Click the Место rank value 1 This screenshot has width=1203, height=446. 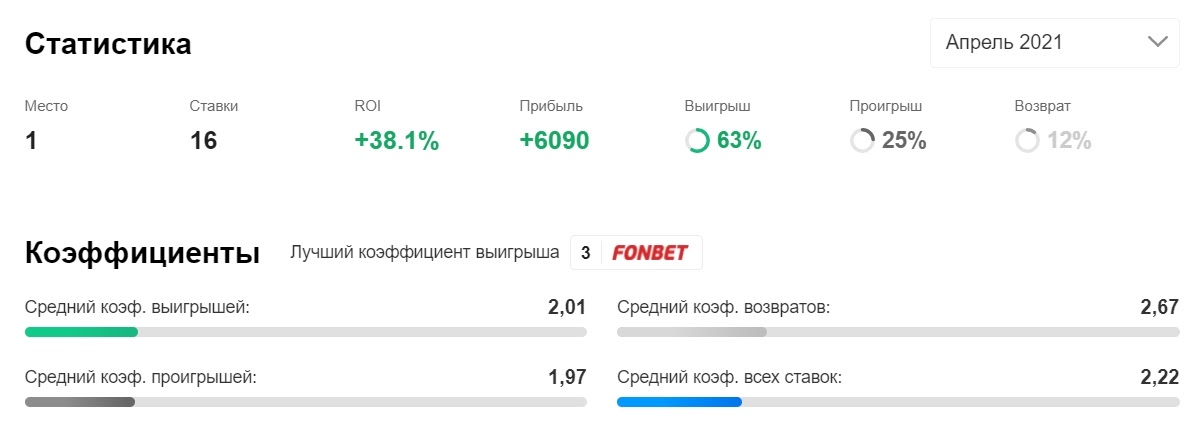(31, 141)
